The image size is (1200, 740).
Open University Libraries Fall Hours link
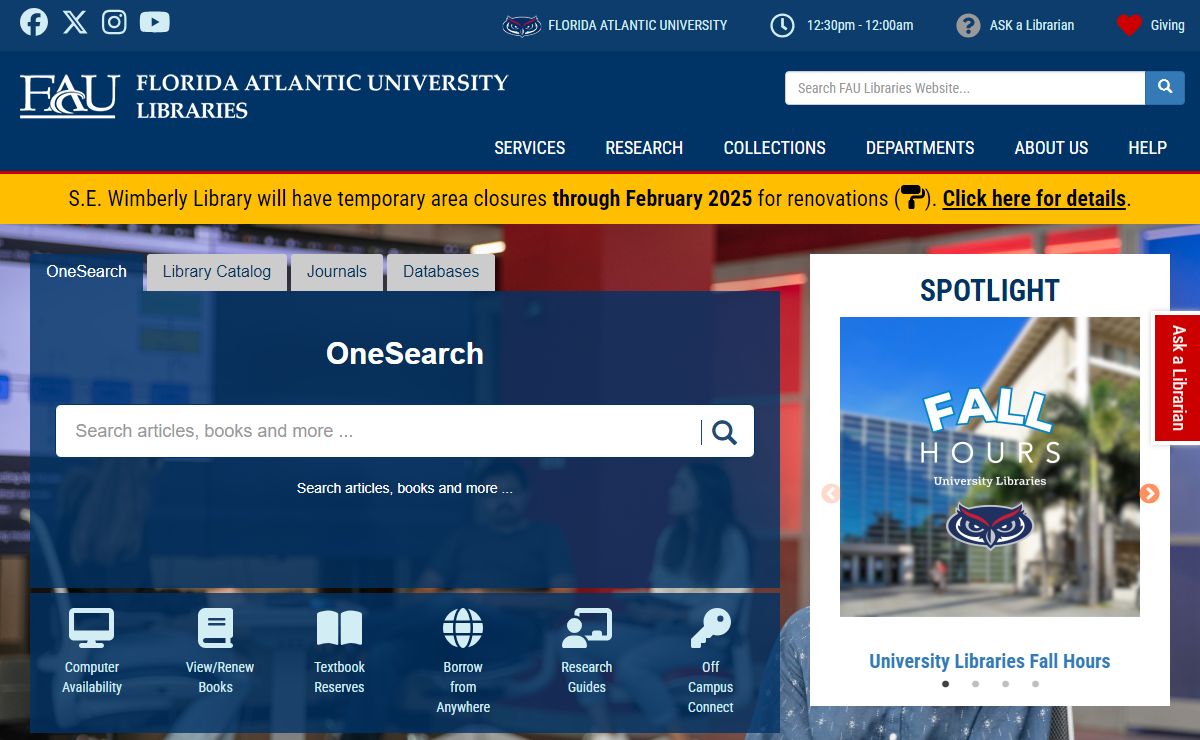coord(990,661)
